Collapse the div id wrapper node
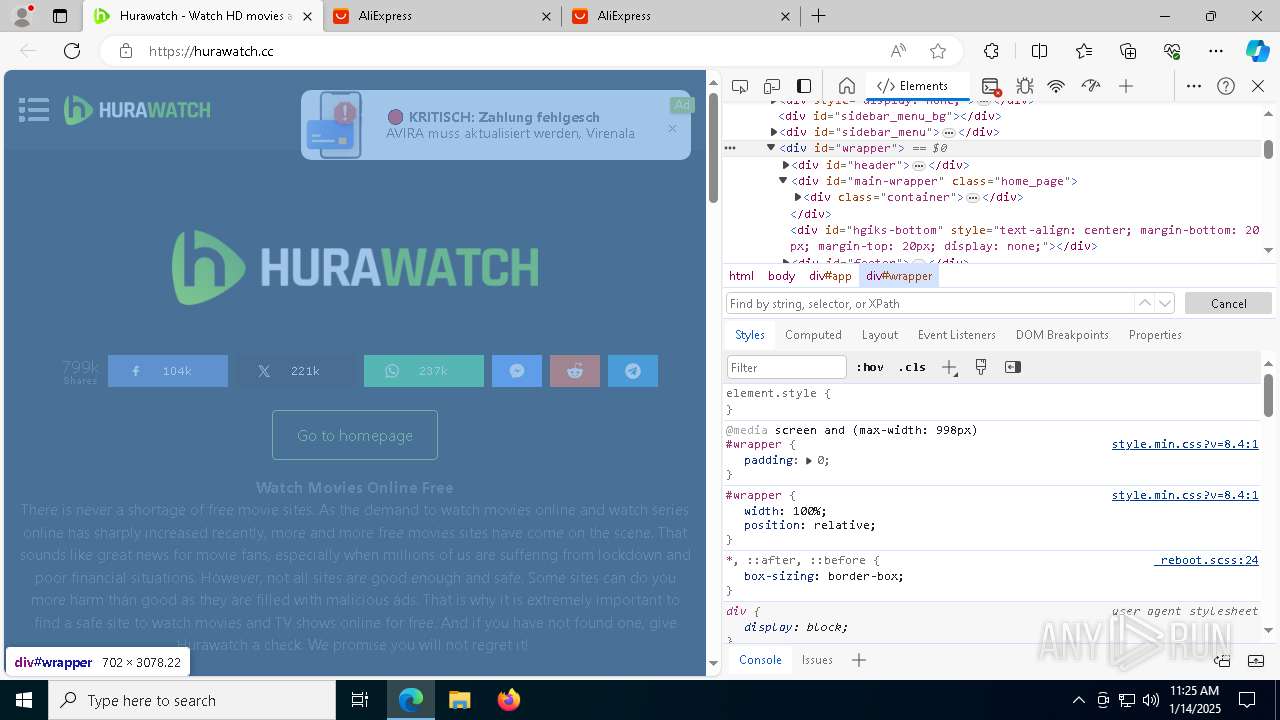 (x=771, y=148)
